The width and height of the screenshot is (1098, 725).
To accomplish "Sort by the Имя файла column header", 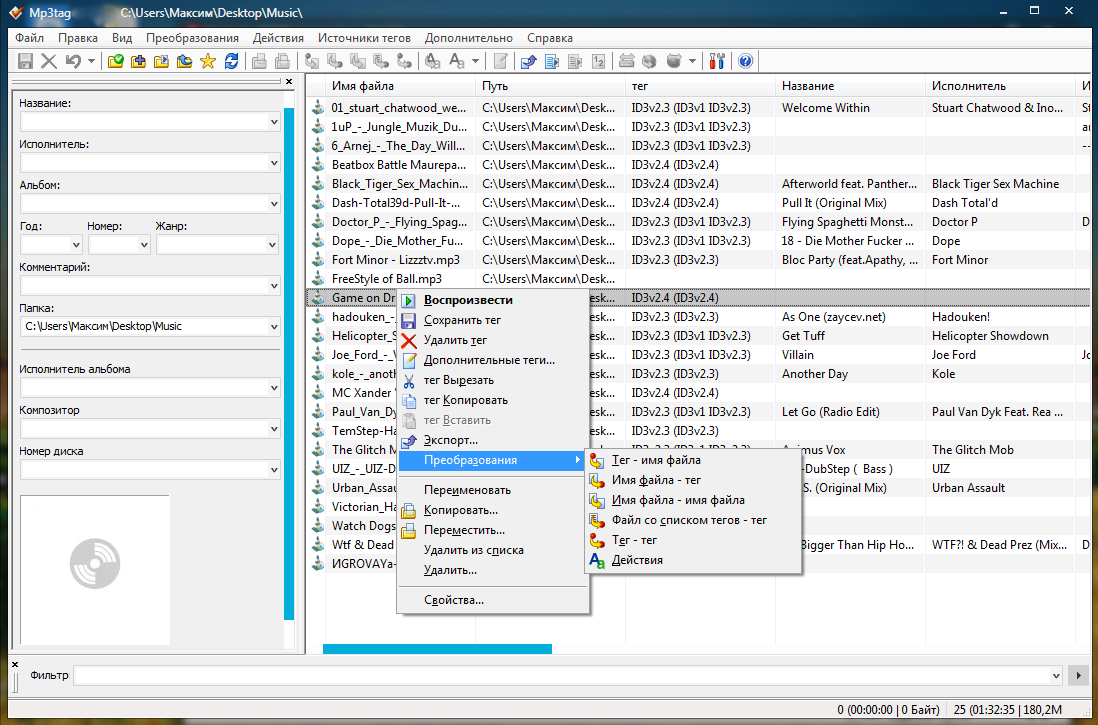I will (x=400, y=86).
